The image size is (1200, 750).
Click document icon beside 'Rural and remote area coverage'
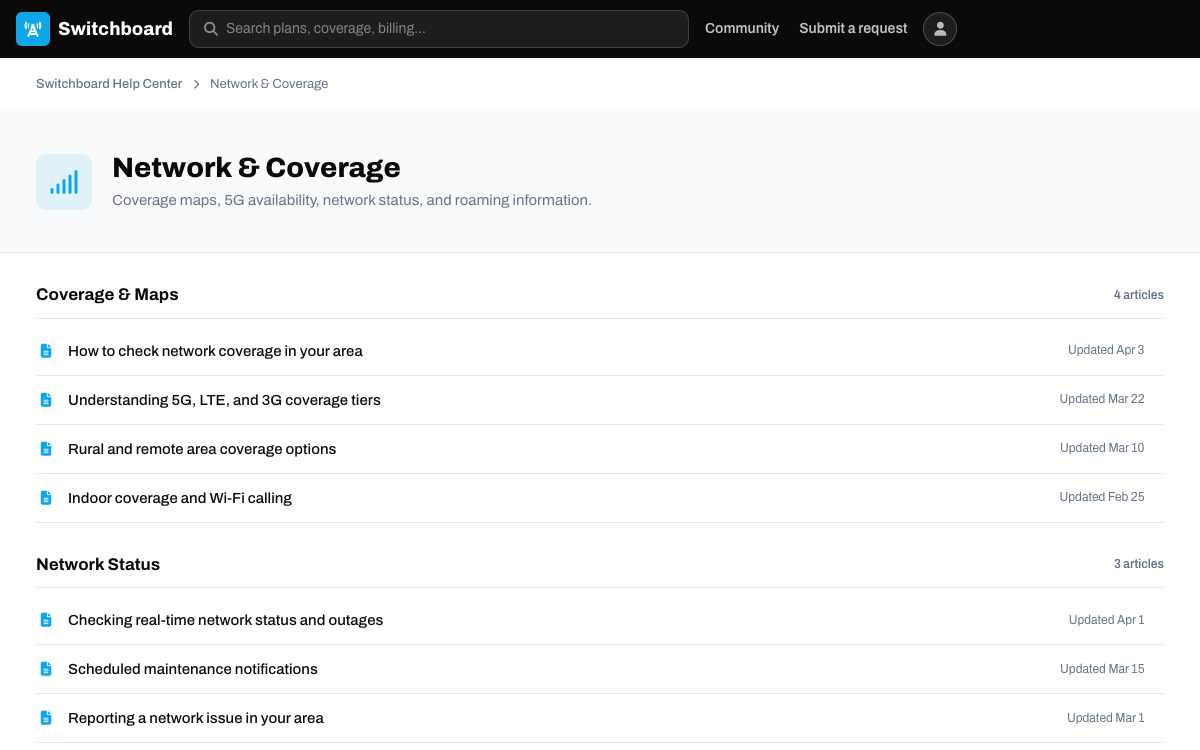[46, 449]
